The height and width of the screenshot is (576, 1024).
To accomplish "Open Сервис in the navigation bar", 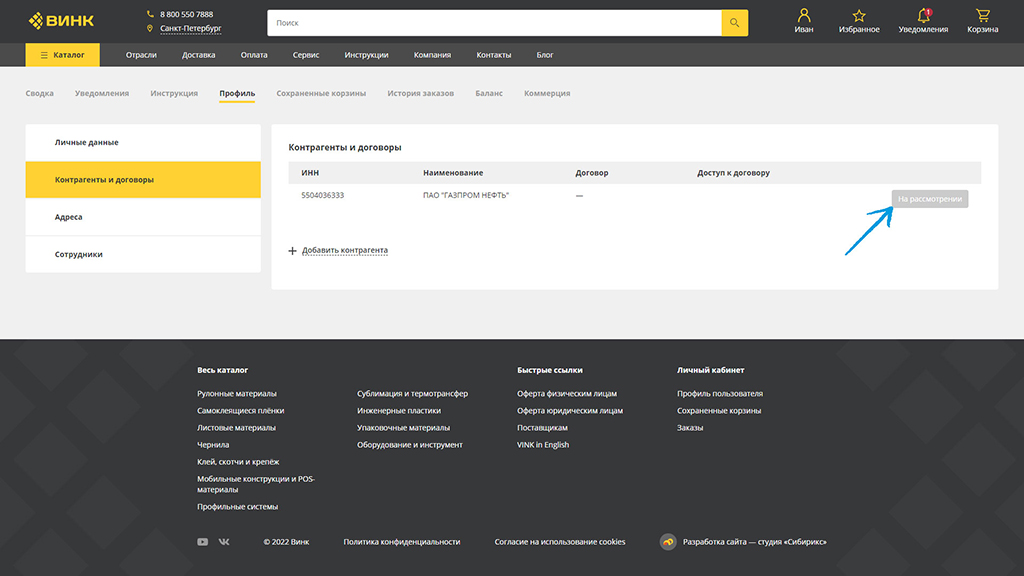I will pyautogui.click(x=306, y=55).
